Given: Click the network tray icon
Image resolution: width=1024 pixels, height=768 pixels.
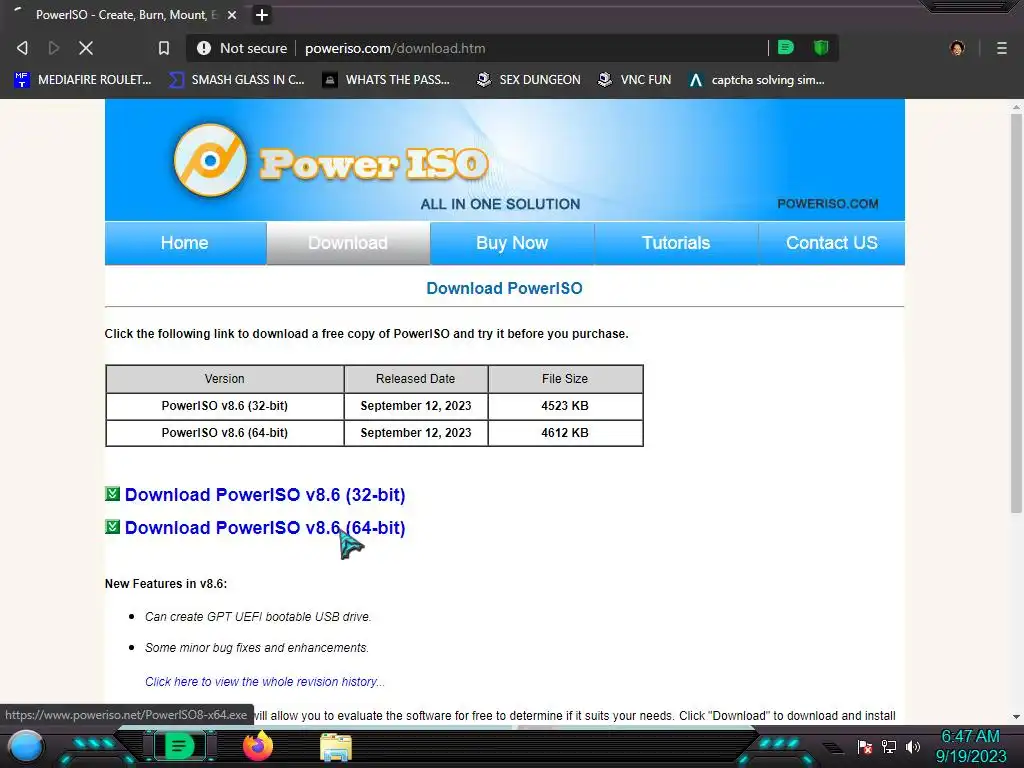Looking at the screenshot, I should (889, 747).
